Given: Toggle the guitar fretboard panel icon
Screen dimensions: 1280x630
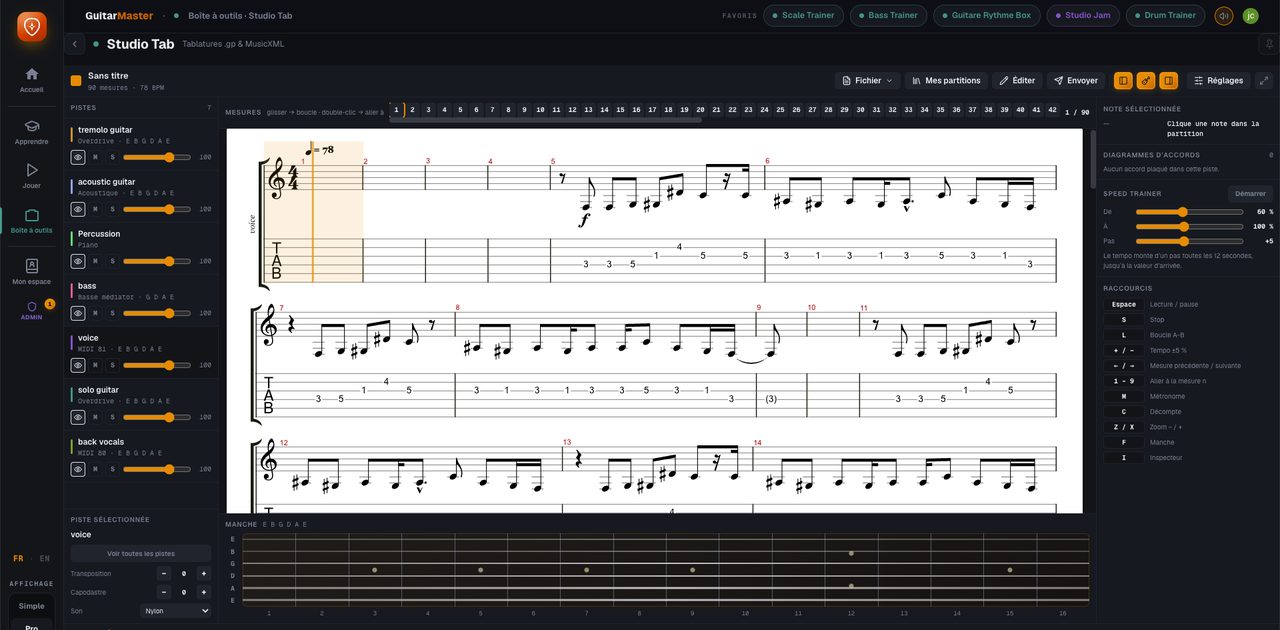Looking at the screenshot, I should [1146, 80].
